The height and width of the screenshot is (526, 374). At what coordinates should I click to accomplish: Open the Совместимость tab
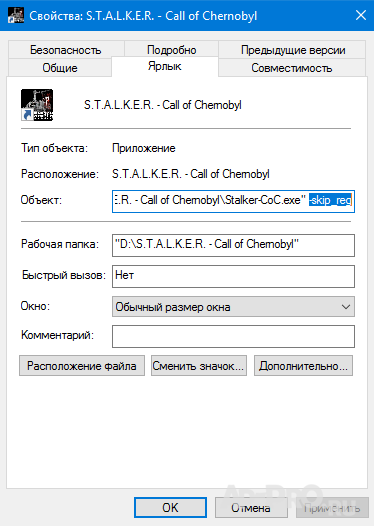[292, 68]
